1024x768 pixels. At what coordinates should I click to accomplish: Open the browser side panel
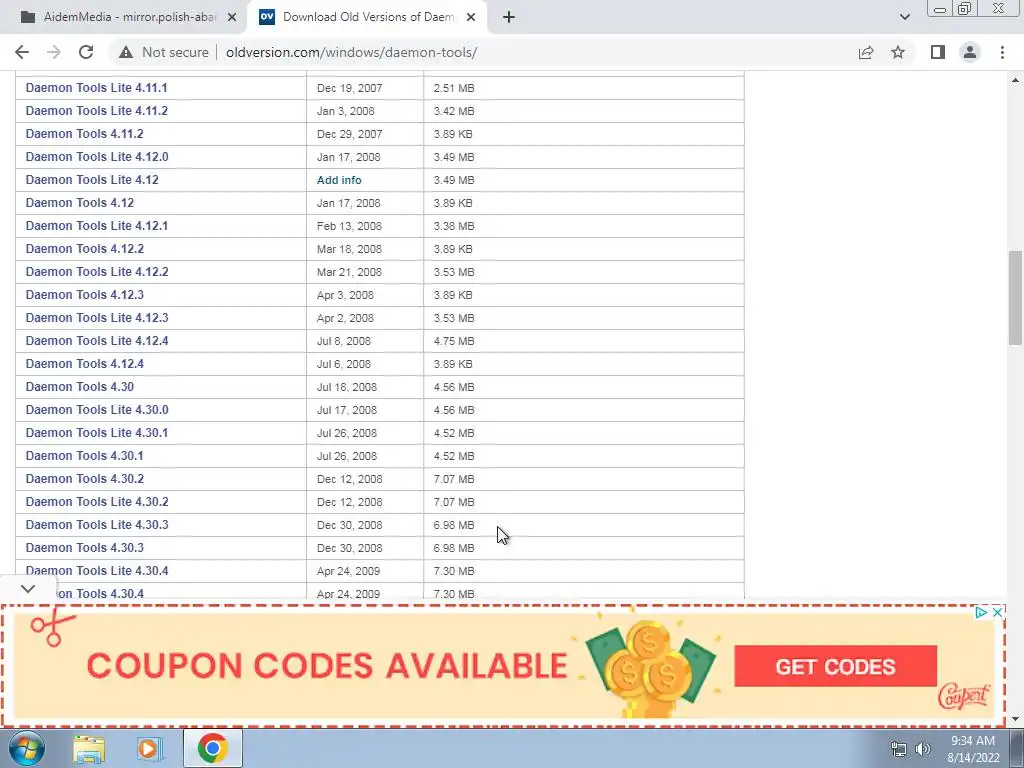pos(938,52)
